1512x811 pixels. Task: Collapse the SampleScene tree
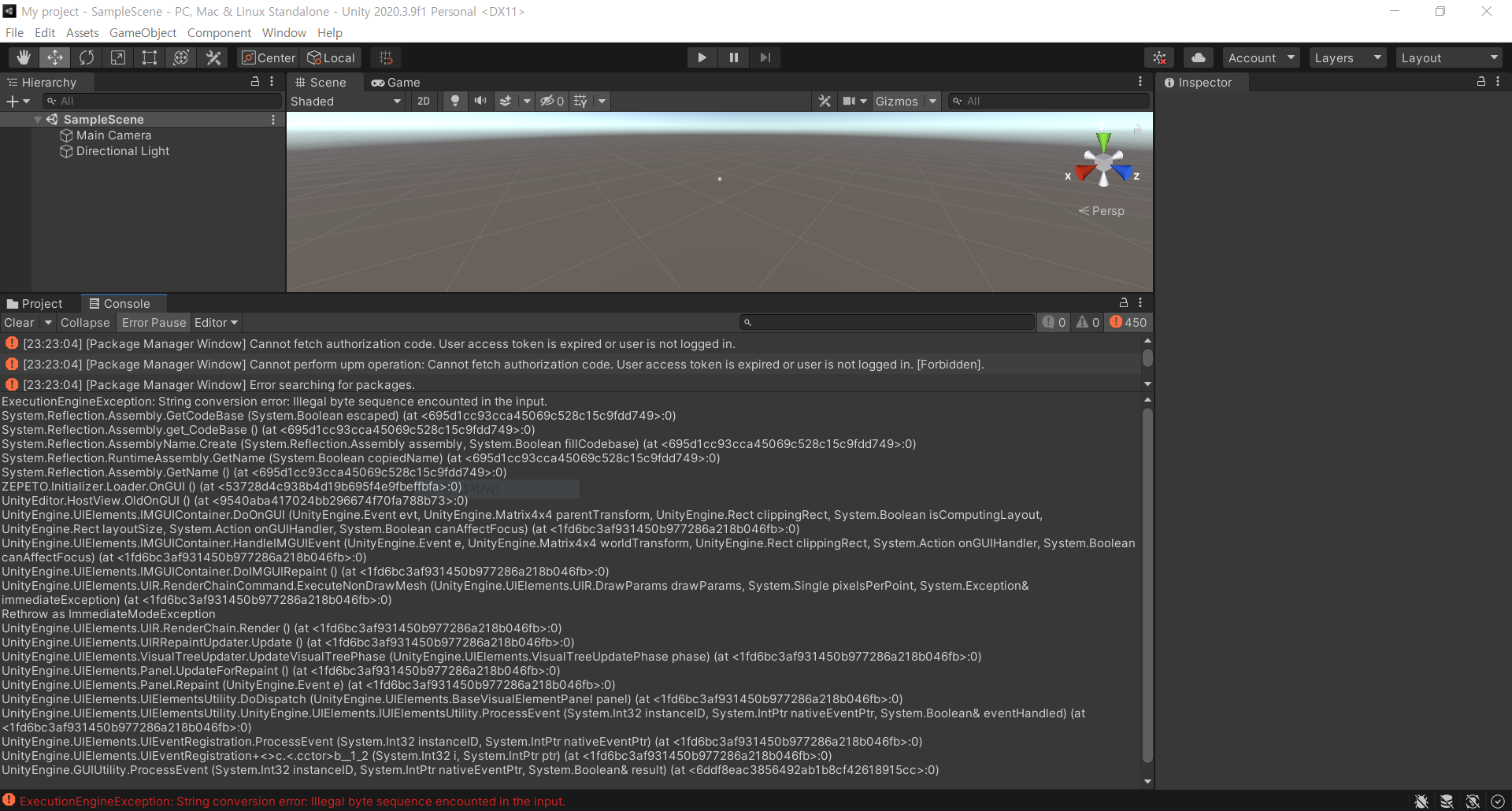38,120
